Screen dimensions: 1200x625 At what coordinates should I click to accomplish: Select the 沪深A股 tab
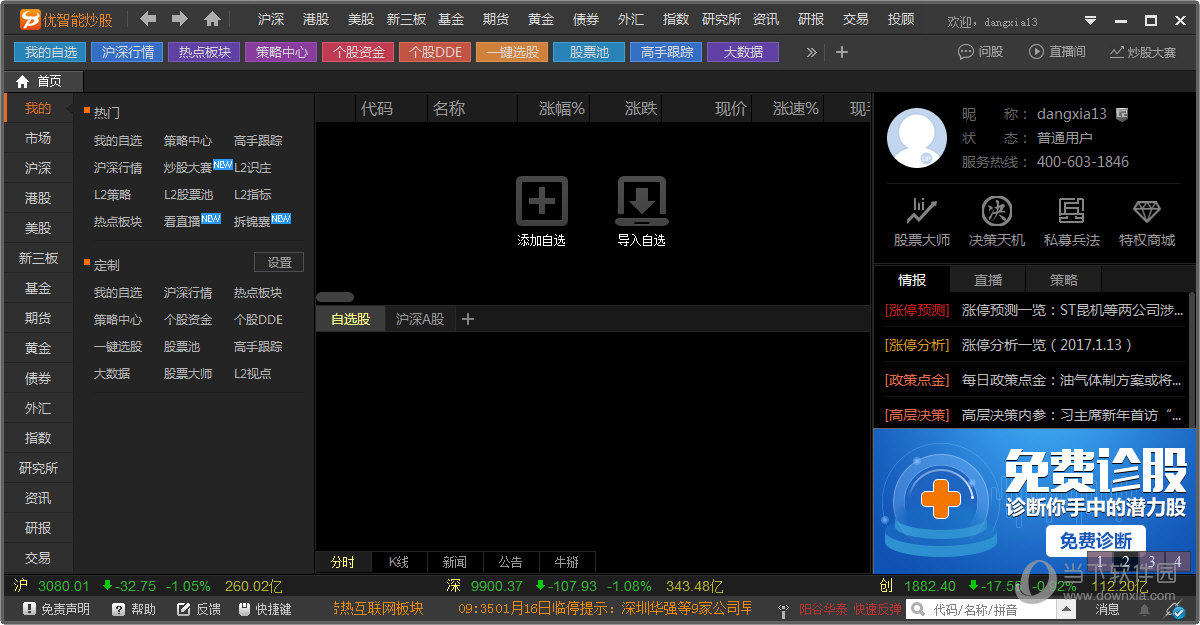click(420, 319)
